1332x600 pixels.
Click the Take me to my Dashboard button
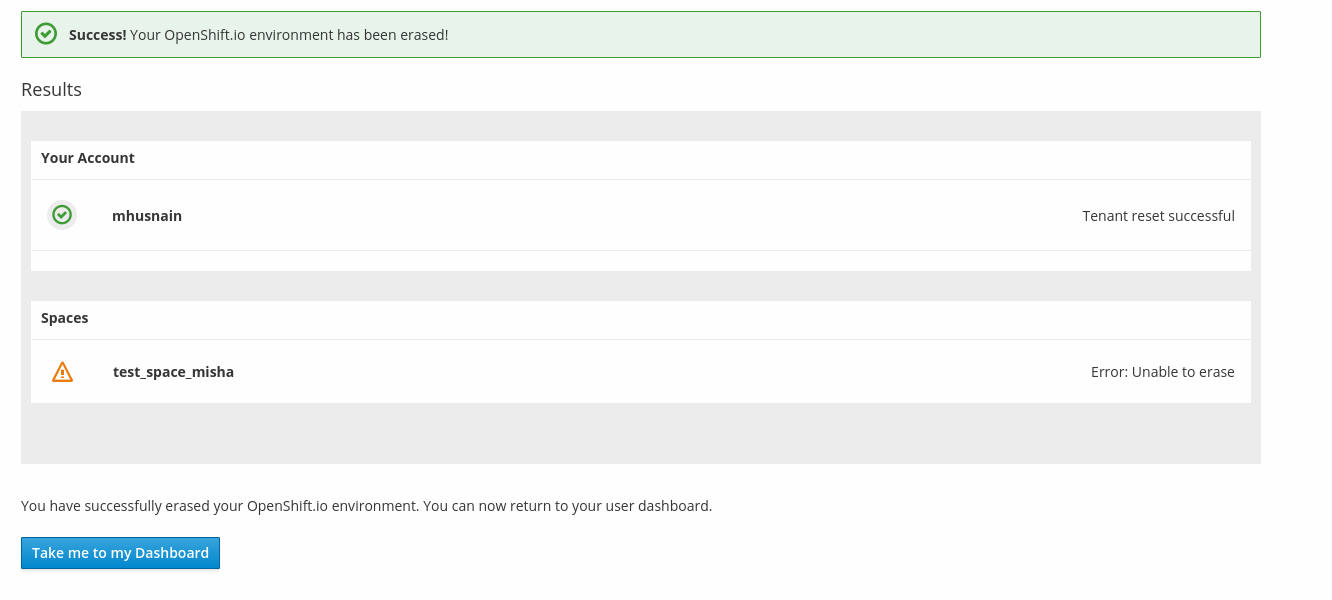[x=120, y=552]
